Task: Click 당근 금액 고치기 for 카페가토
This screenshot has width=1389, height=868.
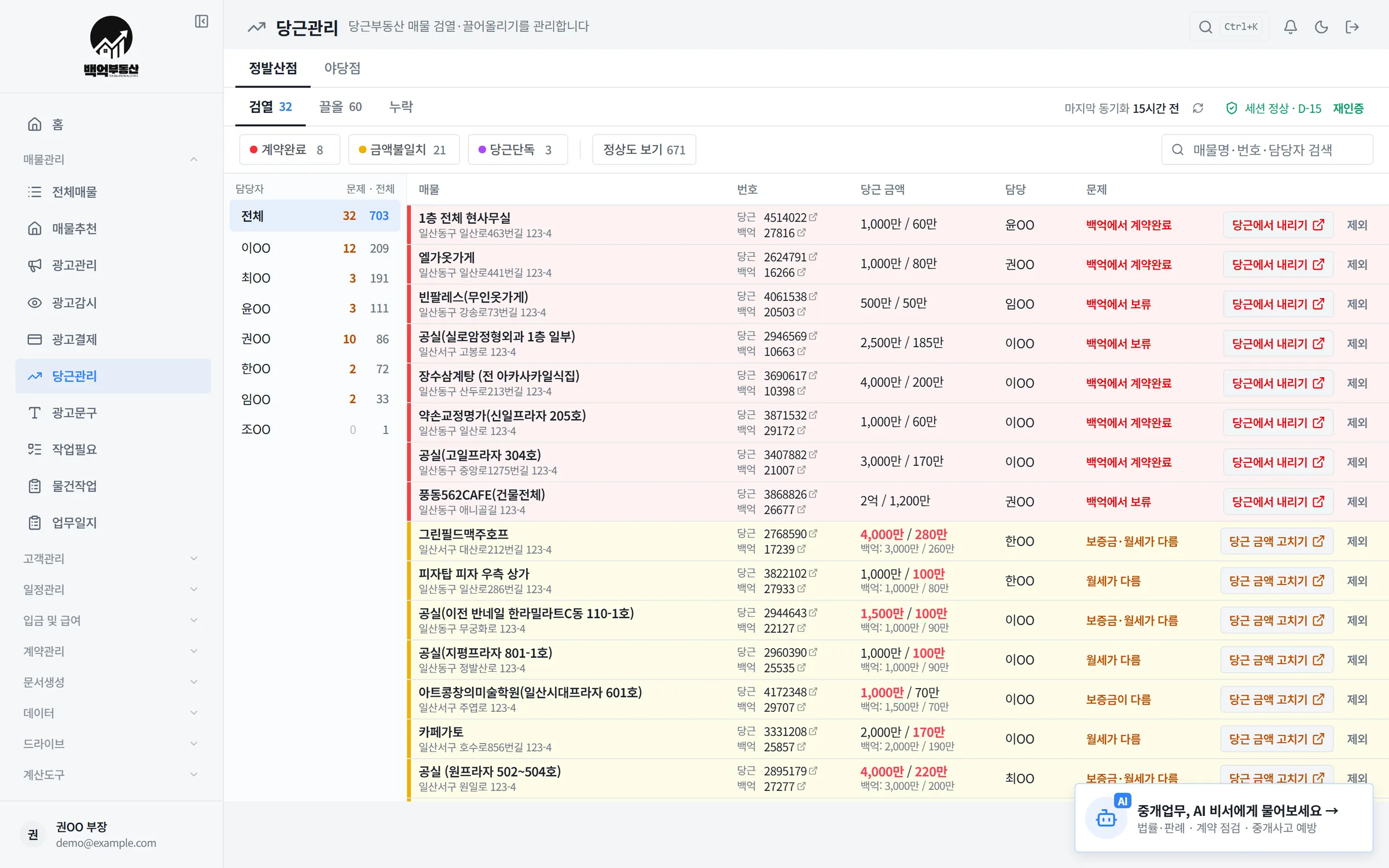Action: coord(1277,739)
